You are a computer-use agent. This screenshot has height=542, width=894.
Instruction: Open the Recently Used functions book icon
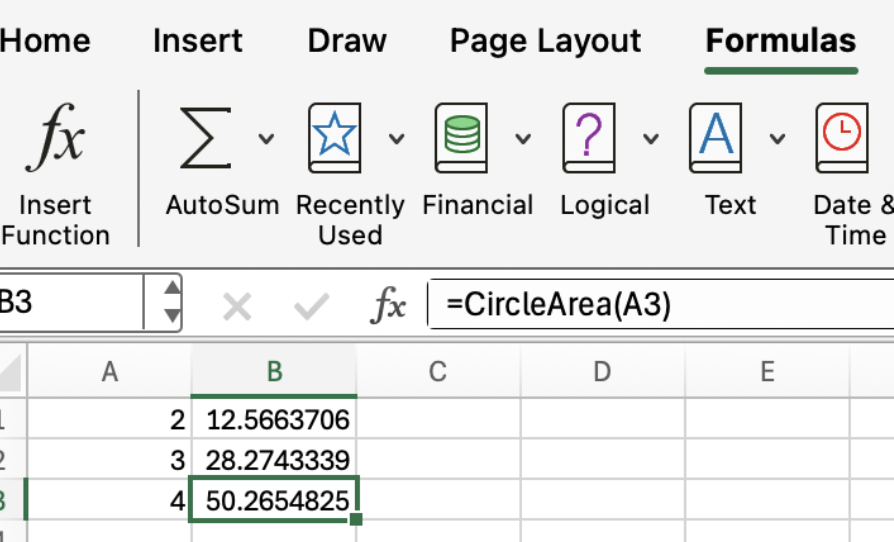tap(335, 138)
